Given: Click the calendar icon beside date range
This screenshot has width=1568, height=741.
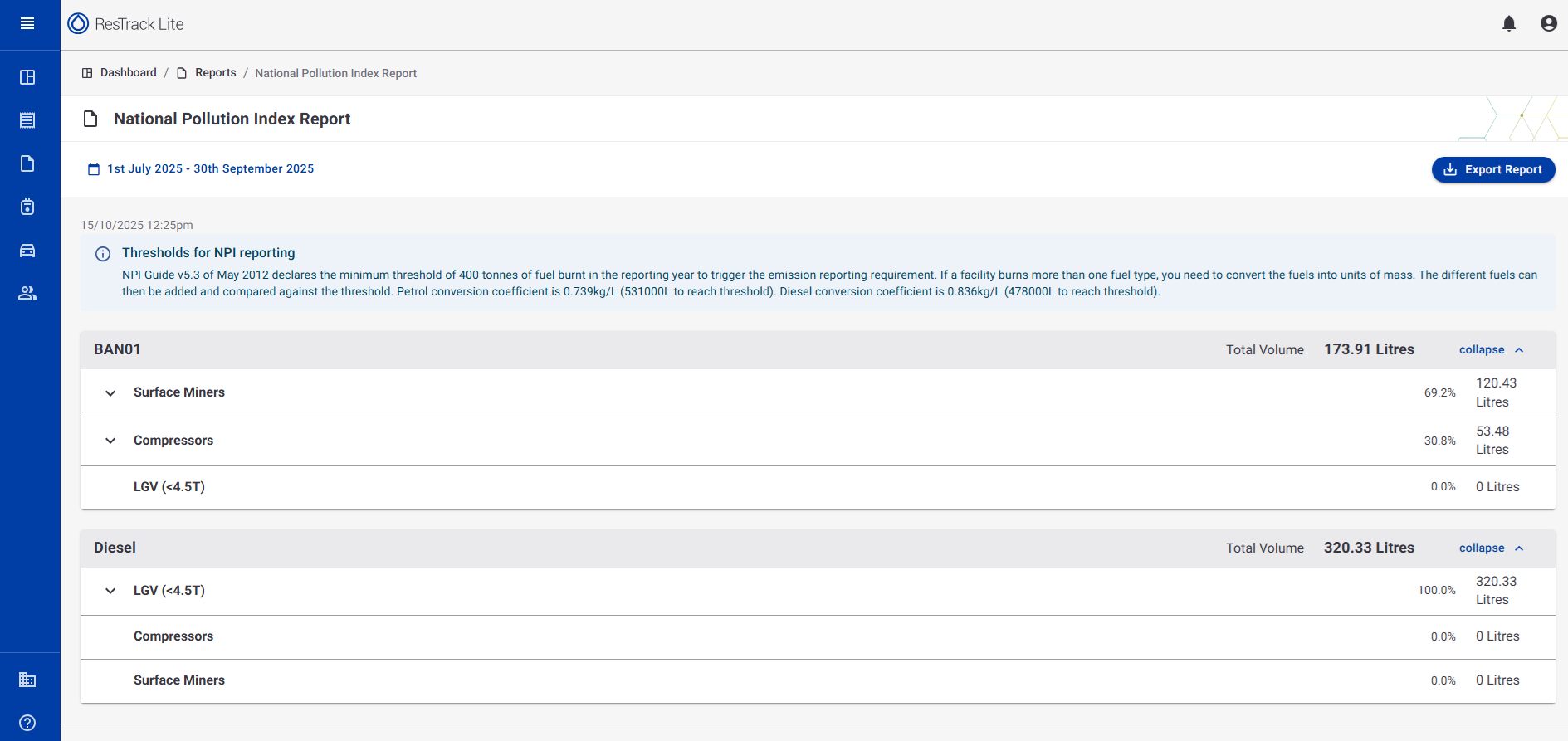Looking at the screenshot, I should [94, 169].
